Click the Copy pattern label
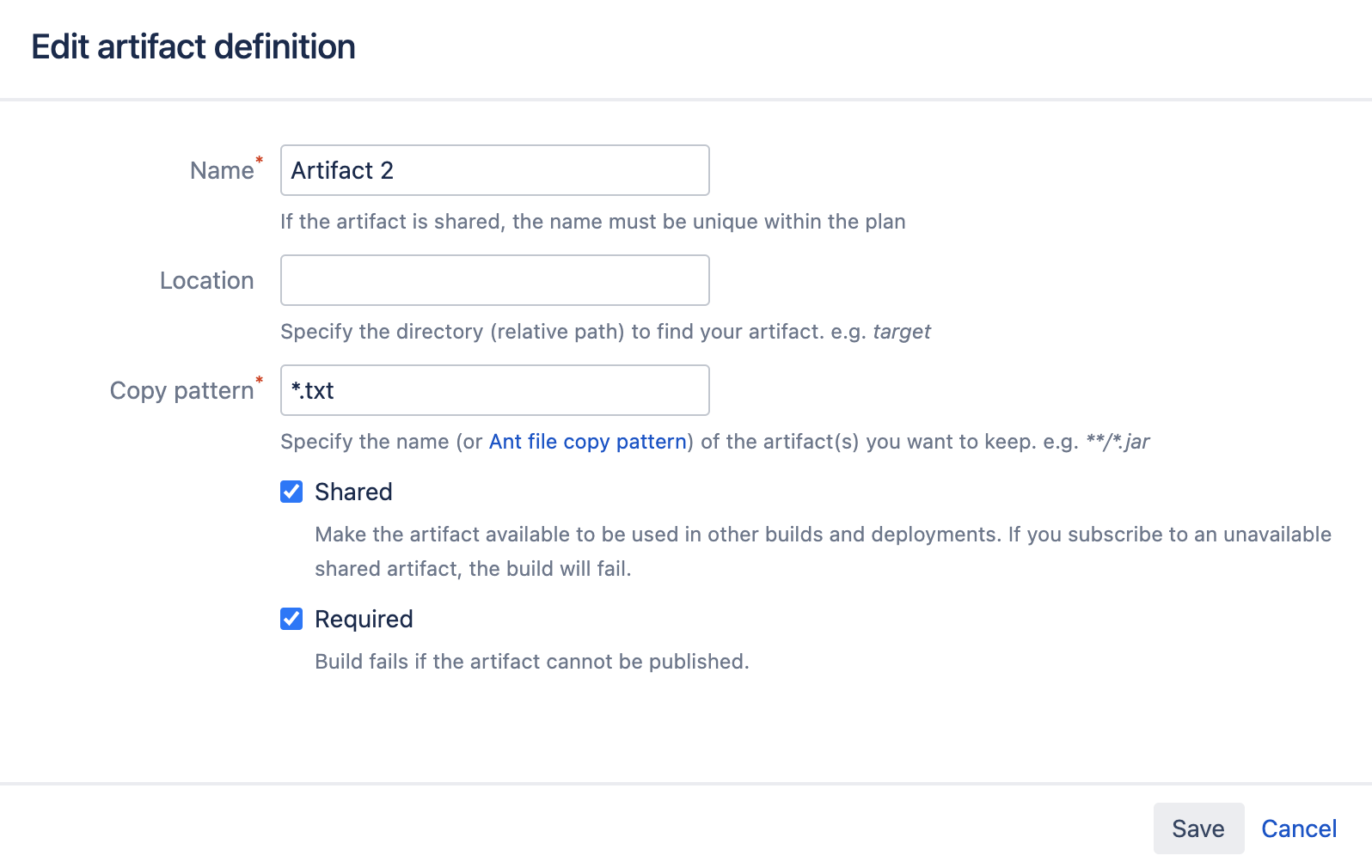The width and height of the screenshot is (1372, 868). [x=182, y=390]
